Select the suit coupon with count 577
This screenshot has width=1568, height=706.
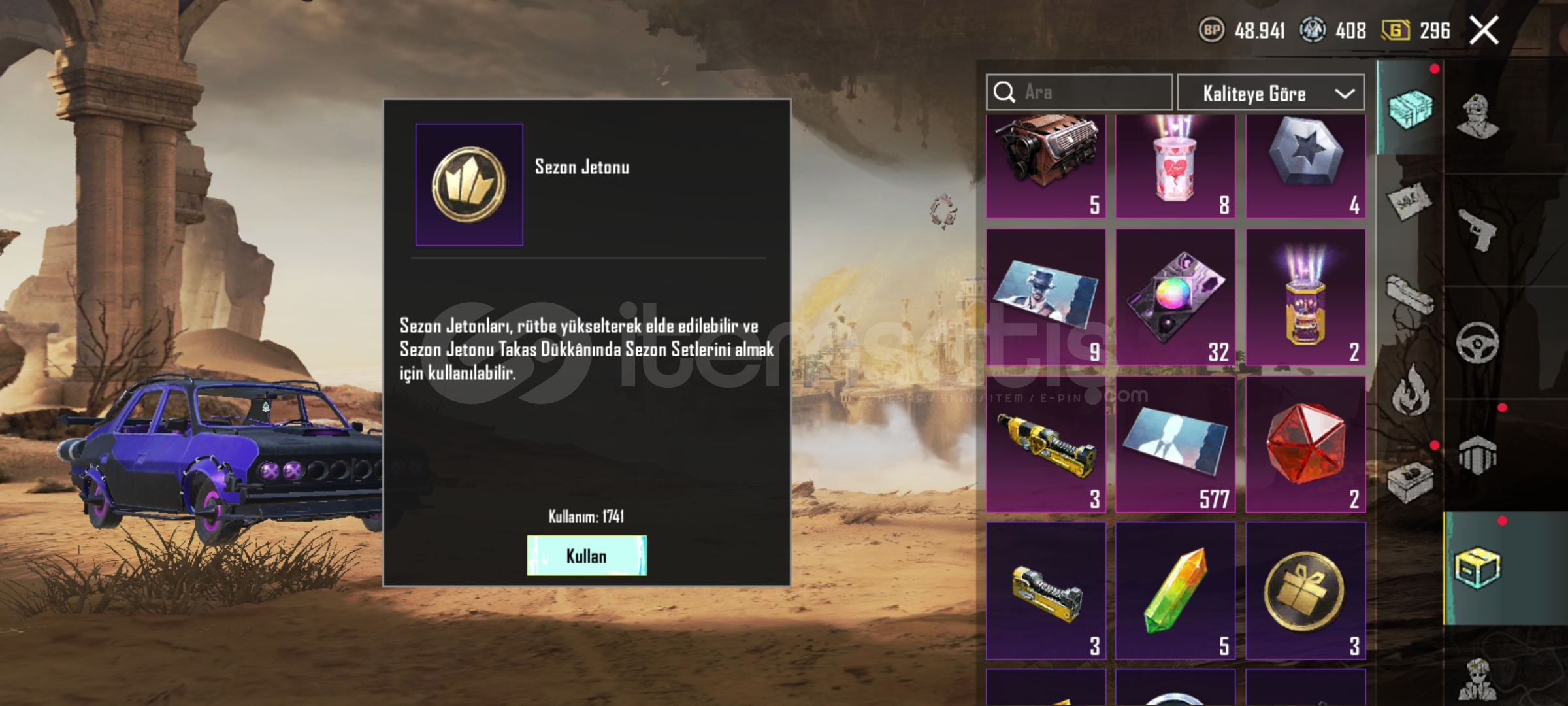click(x=1175, y=444)
